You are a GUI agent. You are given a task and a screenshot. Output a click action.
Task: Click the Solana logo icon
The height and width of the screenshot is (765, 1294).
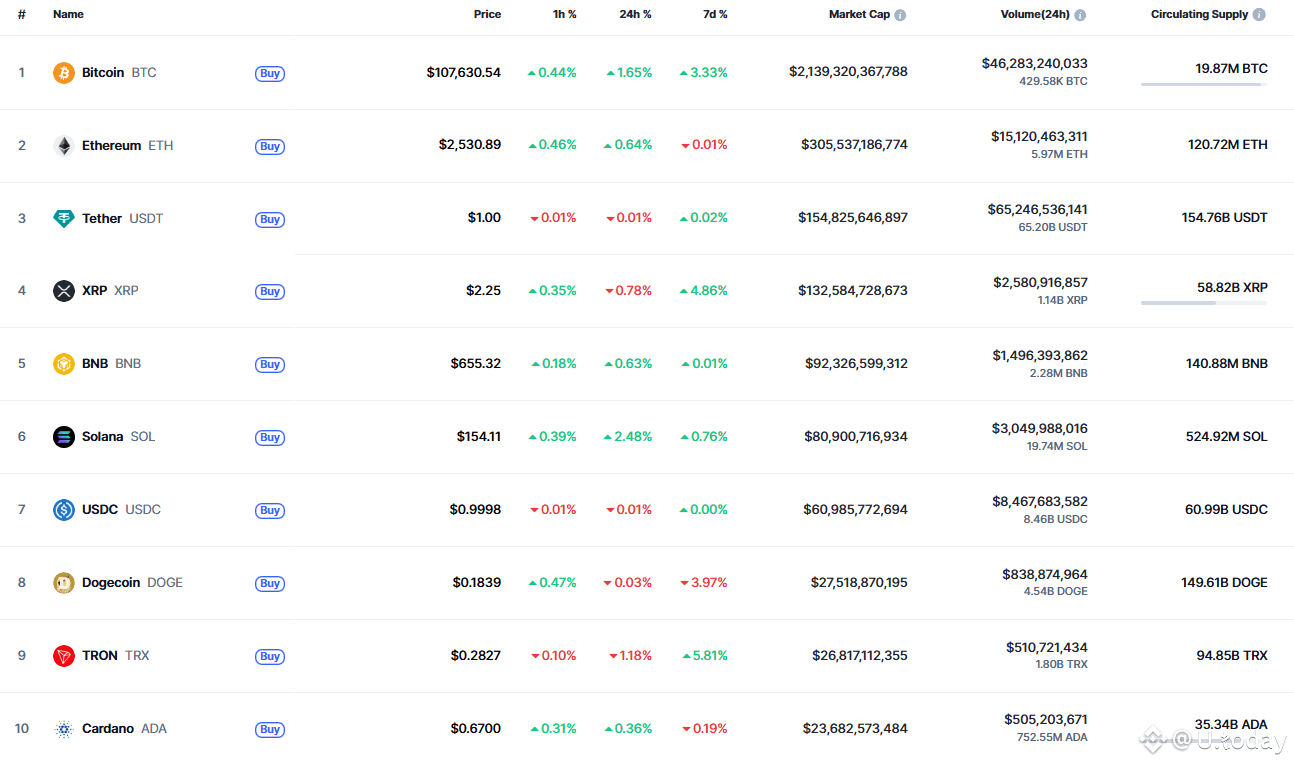point(64,437)
